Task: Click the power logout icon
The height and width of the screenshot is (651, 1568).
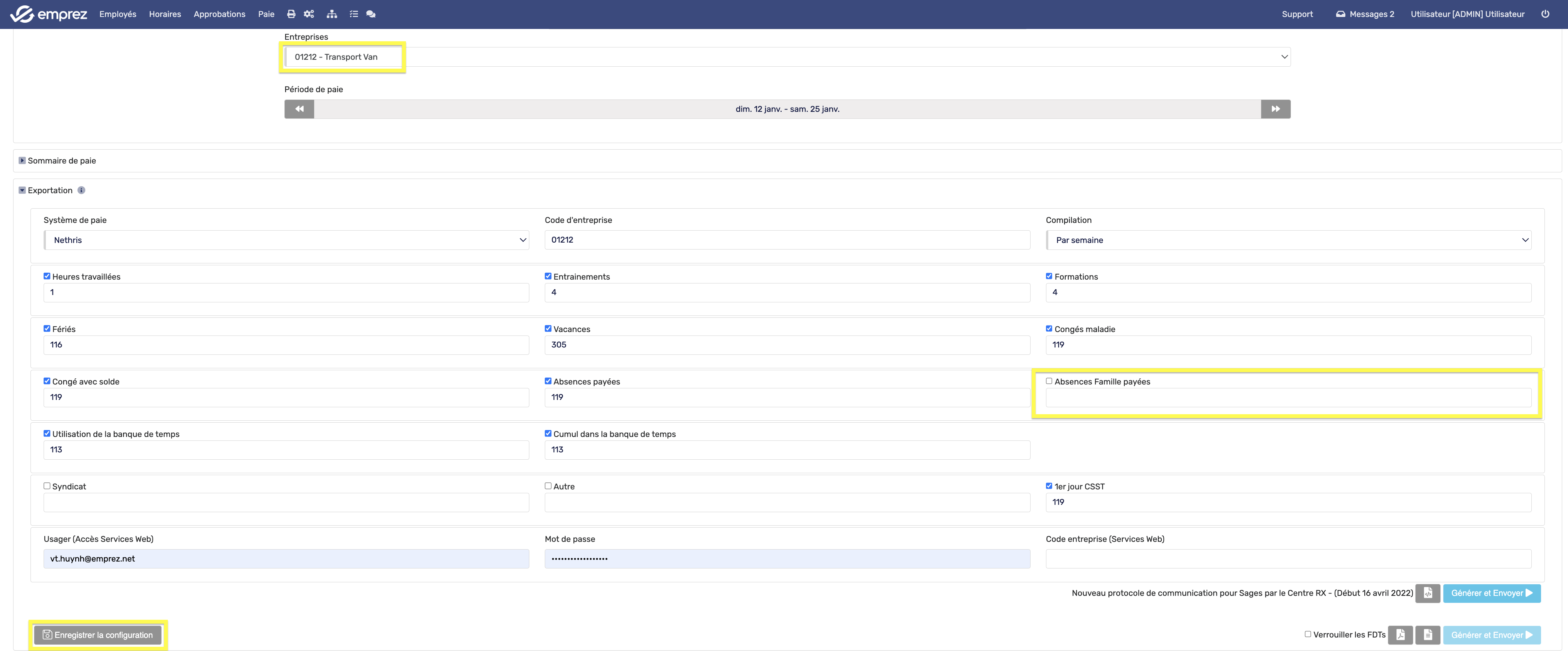Action: click(x=1545, y=14)
